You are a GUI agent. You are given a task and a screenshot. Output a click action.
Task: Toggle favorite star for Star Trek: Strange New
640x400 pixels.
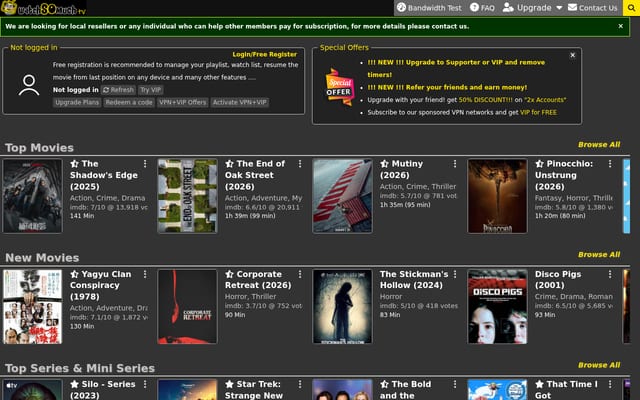click(x=229, y=384)
